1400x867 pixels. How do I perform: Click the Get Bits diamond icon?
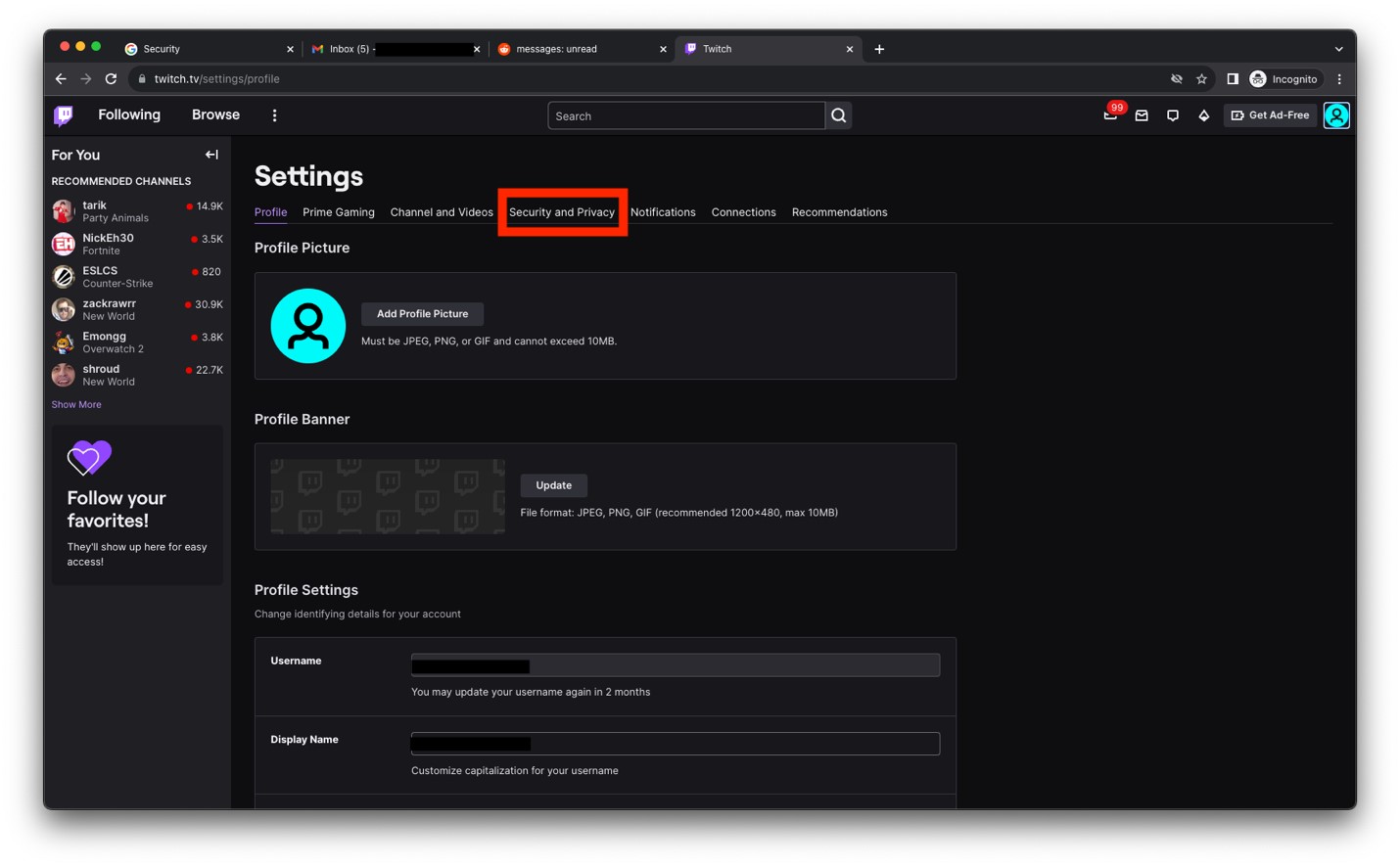click(1204, 115)
